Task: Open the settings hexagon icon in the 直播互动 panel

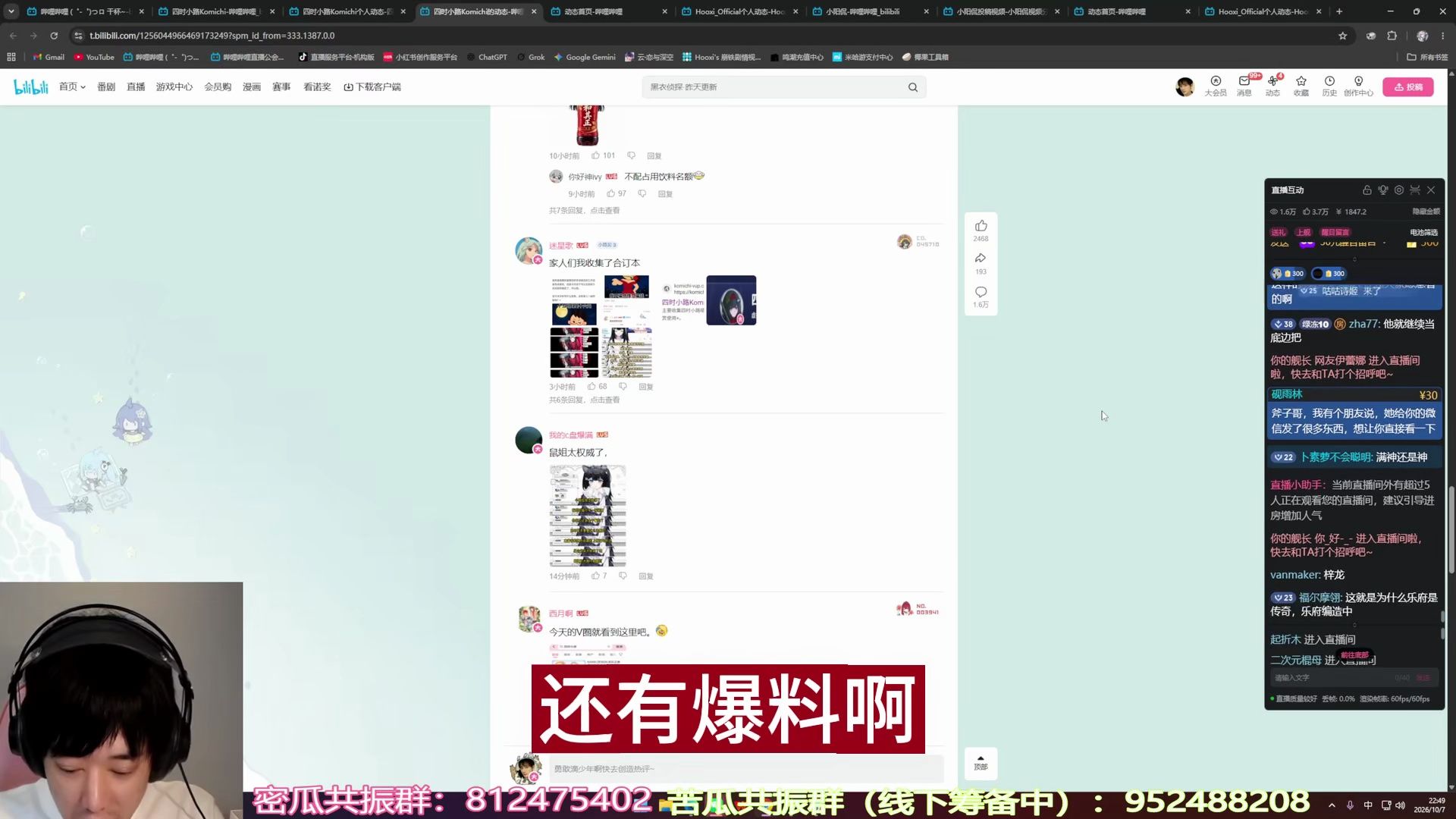Action: pos(1399,190)
